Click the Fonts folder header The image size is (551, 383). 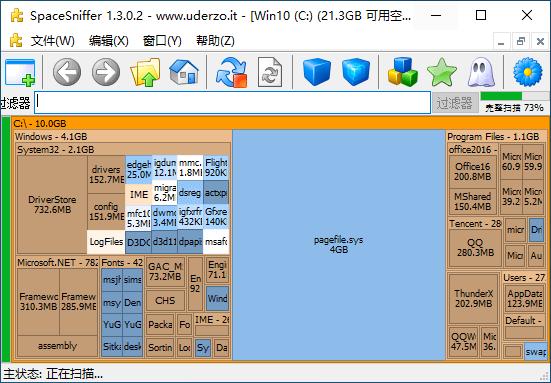coord(122,262)
